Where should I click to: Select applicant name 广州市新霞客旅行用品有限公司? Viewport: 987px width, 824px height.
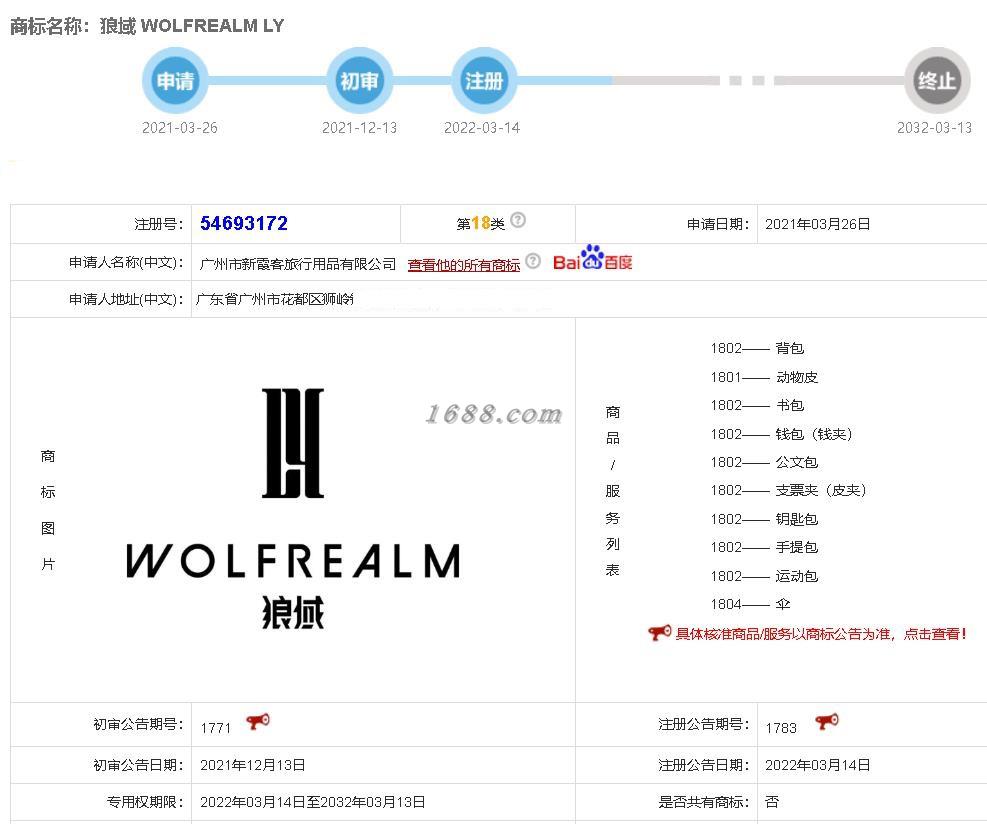[298, 264]
